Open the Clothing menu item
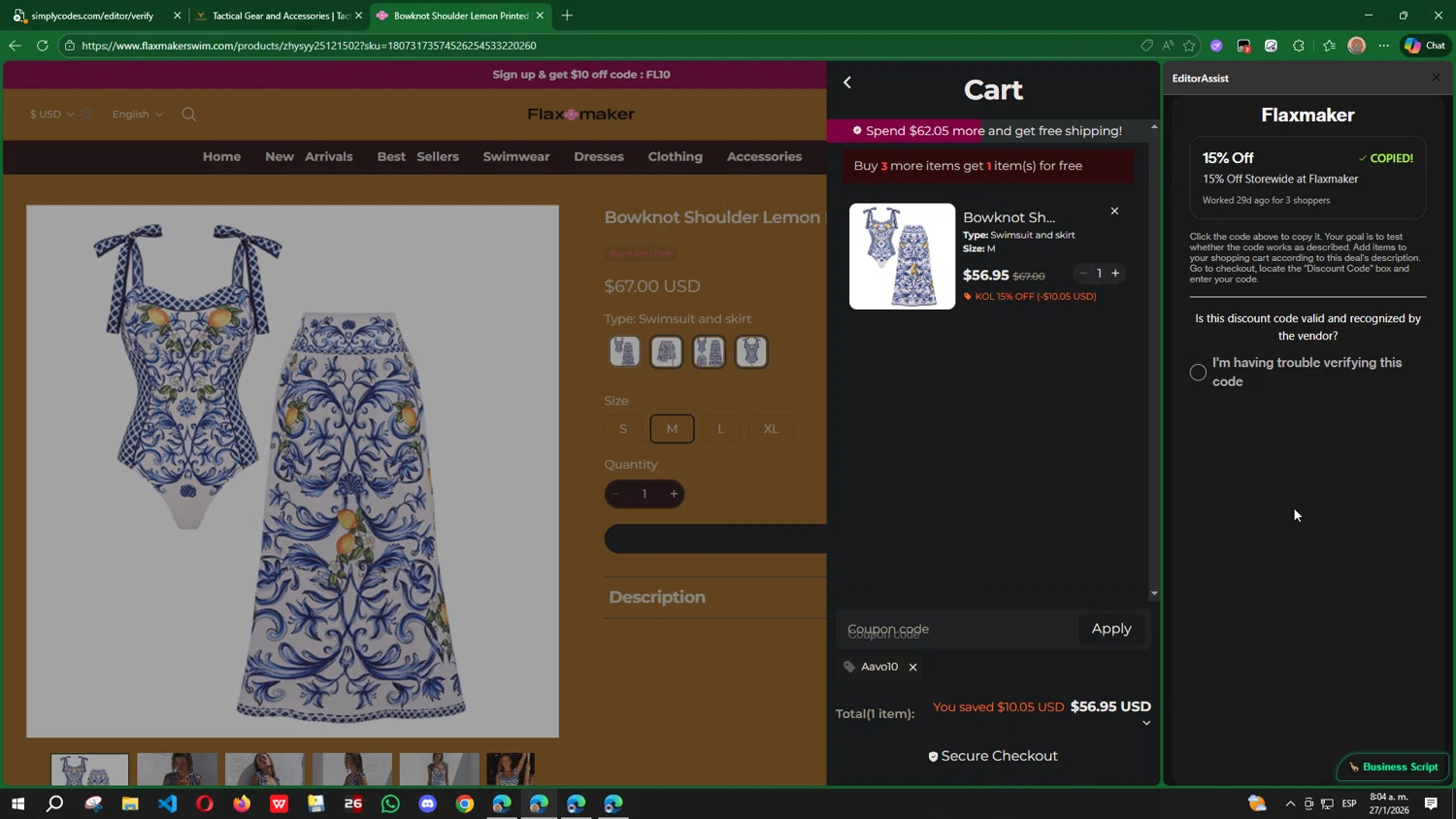 point(676,156)
